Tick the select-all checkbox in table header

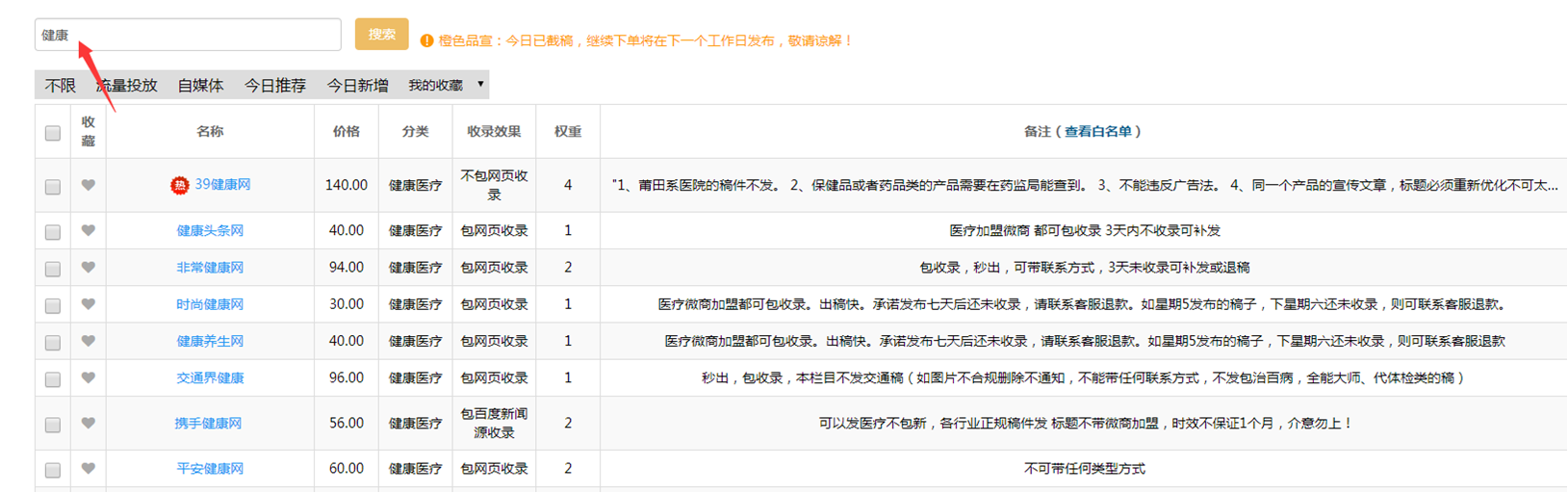tap(53, 133)
